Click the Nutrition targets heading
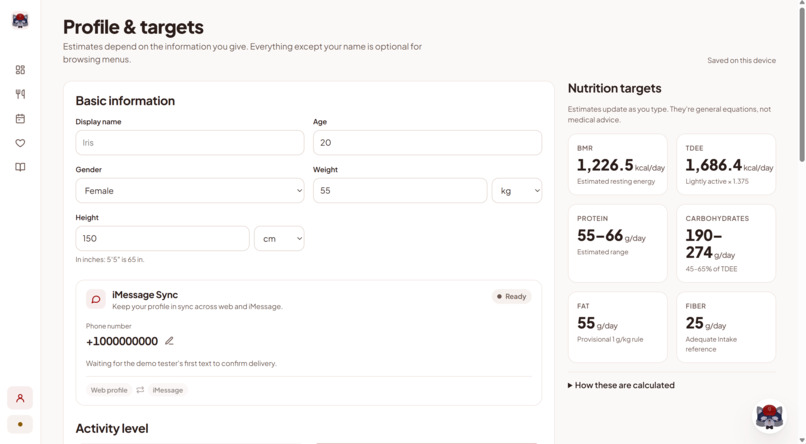Screen dimensions: 806x444 pos(614,88)
